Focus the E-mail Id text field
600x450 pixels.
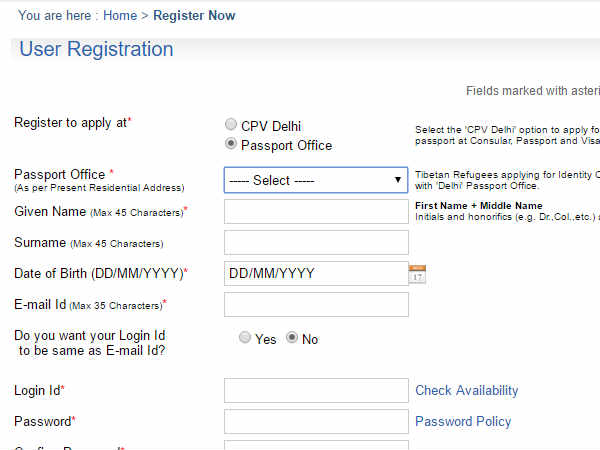[x=316, y=304]
